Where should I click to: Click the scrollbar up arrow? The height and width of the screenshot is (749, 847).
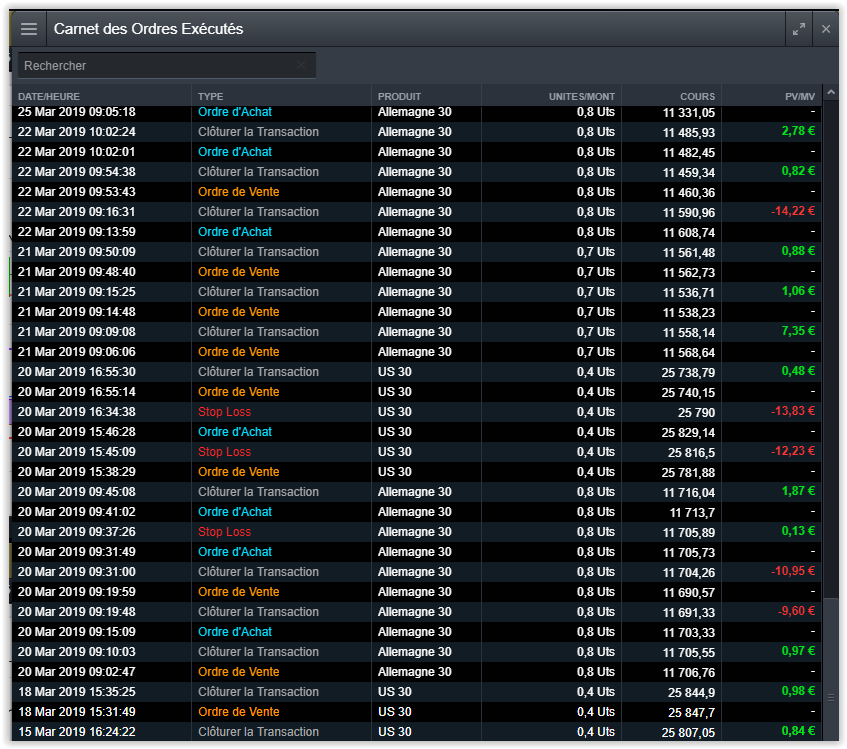[831, 92]
